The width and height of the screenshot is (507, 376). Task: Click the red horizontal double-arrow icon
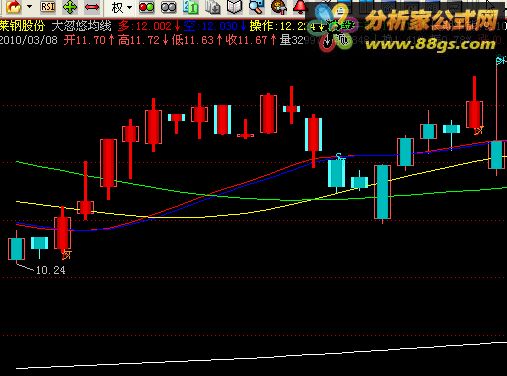pyautogui.click(x=92, y=7)
